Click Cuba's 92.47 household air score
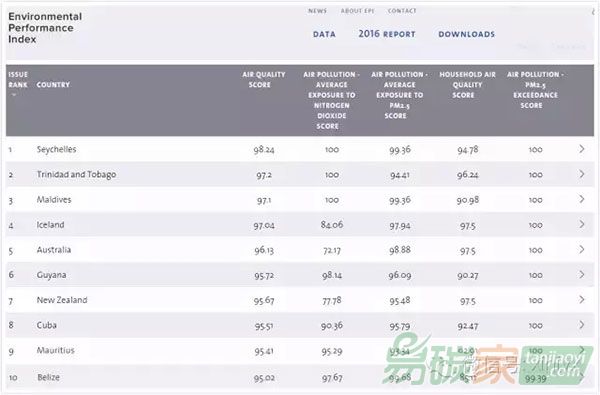Image resolution: width=600 pixels, height=395 pixels. 468,326
